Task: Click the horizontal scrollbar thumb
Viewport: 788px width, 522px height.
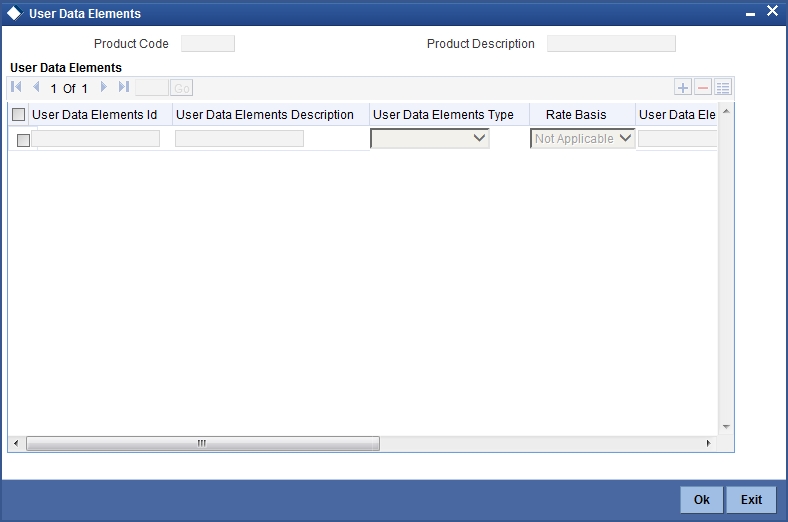Action: pos(203,443)
